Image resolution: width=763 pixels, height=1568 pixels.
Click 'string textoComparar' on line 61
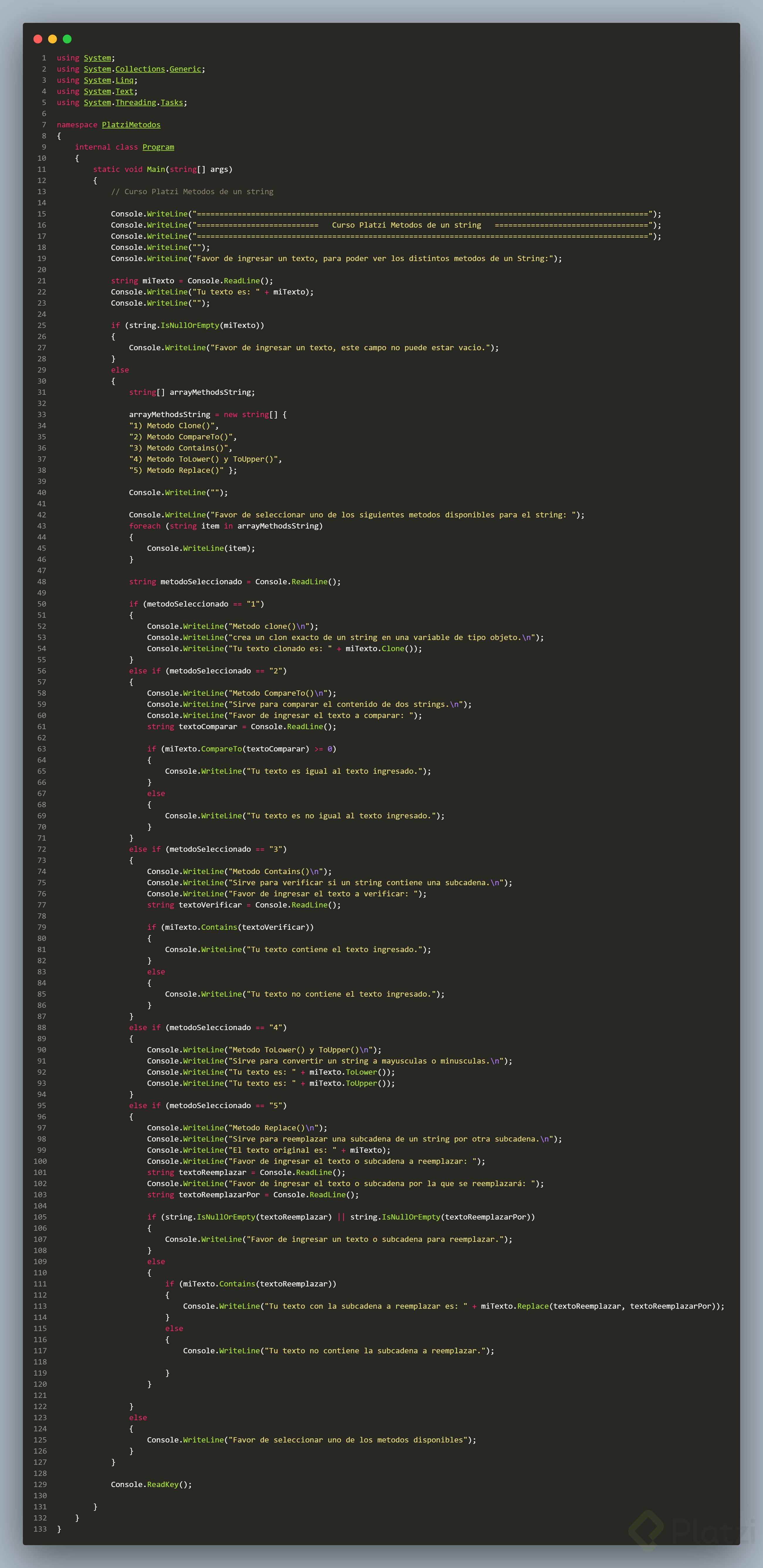[x=192, y=727]
